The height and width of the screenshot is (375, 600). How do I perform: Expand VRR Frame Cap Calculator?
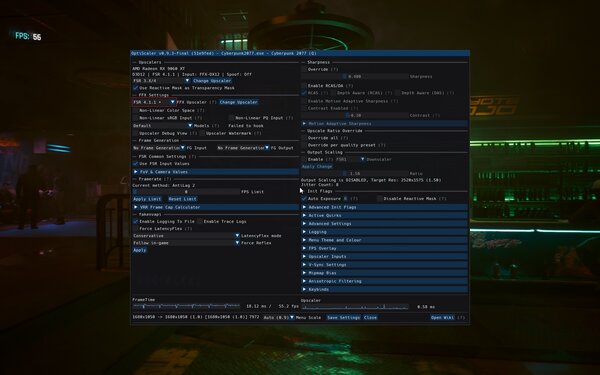pos(215,207)
